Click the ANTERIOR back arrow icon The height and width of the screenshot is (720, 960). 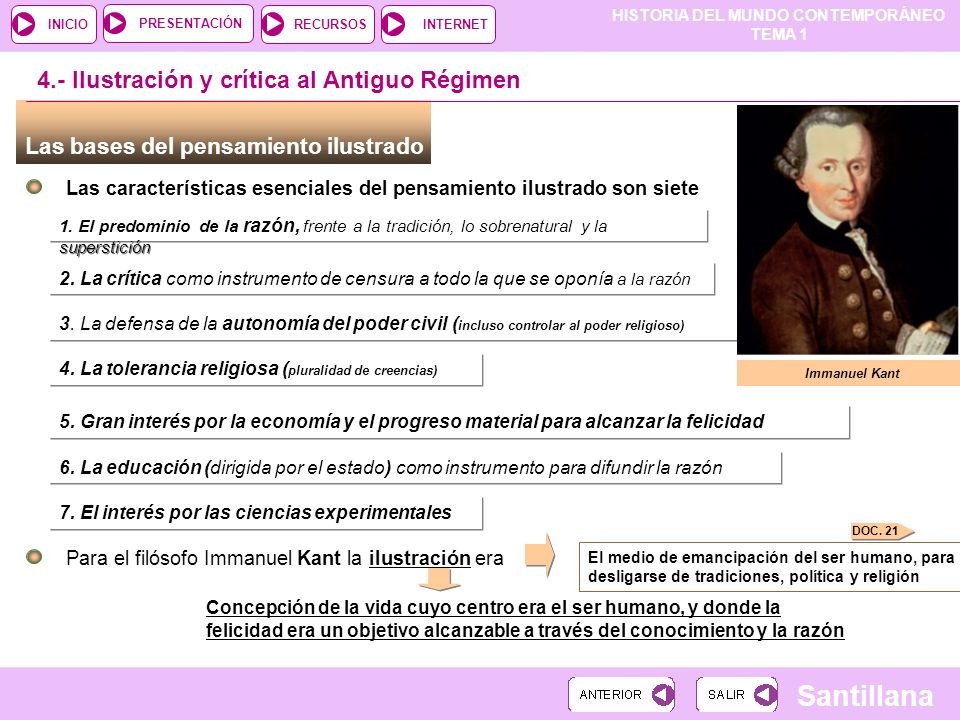tap(662, 694)
